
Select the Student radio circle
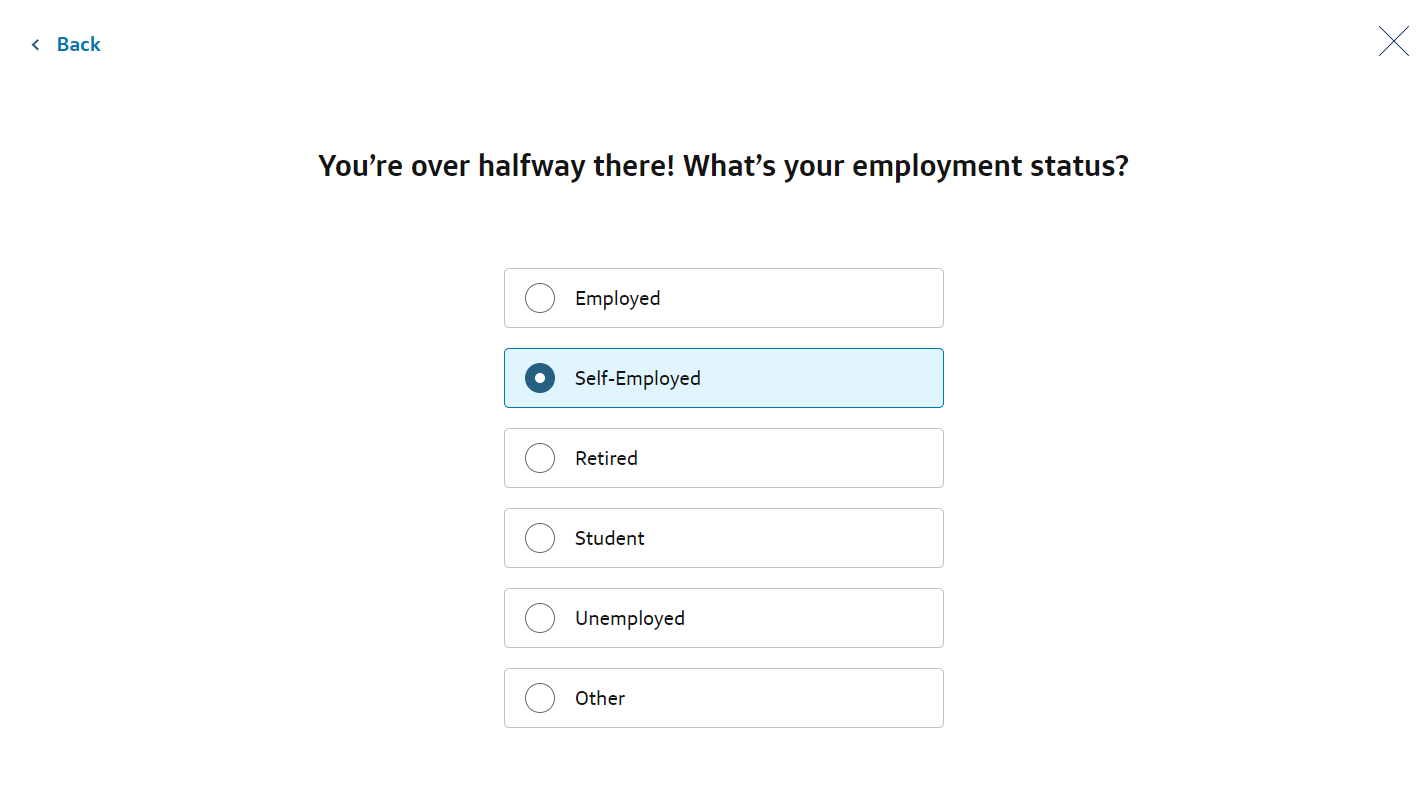pos(540,538)
